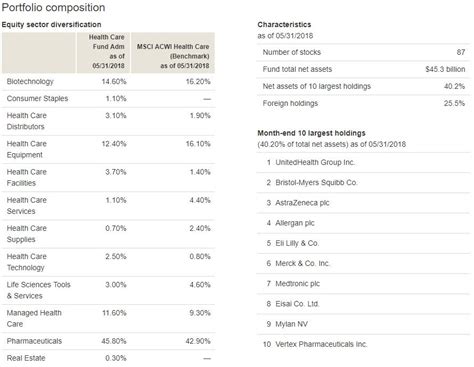This screenshot has height=367, width=474.
Task: Click UnitedHealth Group Inc. holding
Action: pyautogui.click(x=315, y=162)
